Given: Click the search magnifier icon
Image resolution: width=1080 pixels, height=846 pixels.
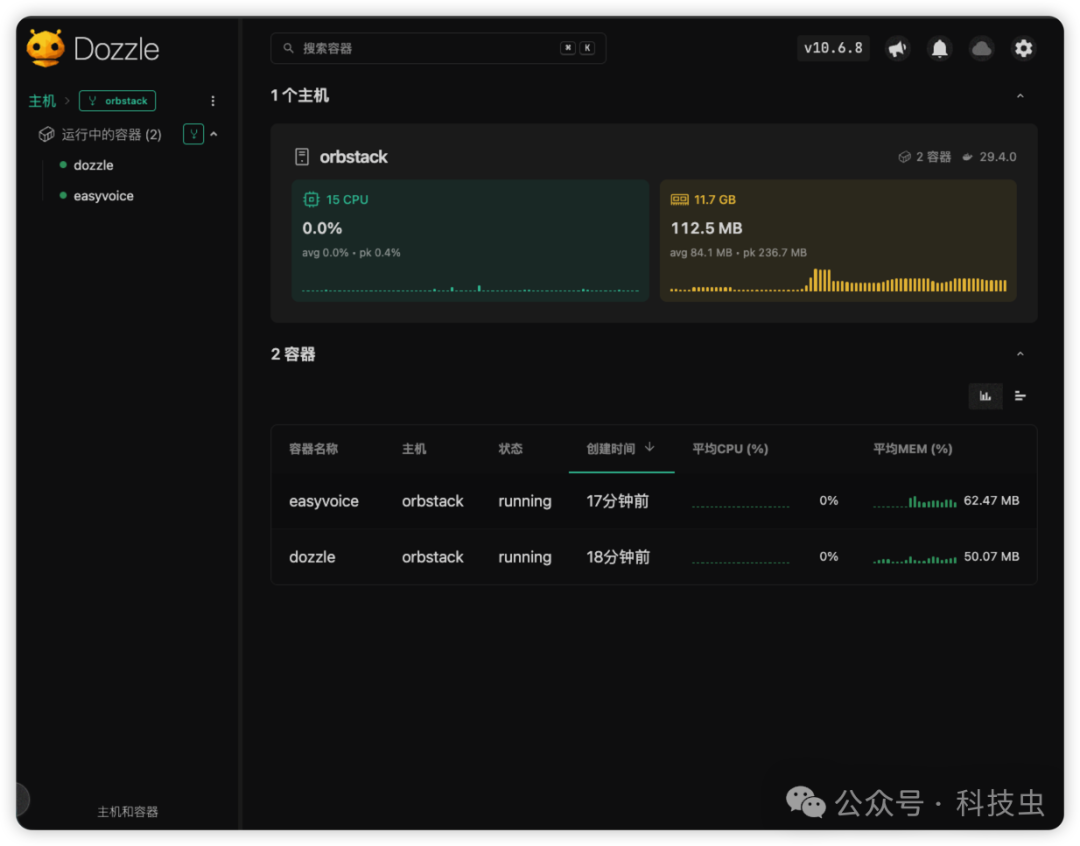Looking at the screenshot, I should (289, 48).
